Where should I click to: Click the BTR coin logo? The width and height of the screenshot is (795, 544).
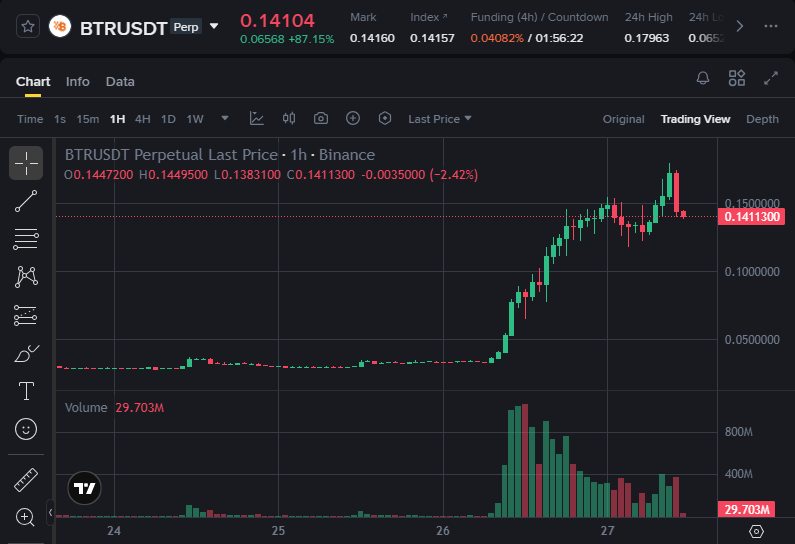[60, 26]
